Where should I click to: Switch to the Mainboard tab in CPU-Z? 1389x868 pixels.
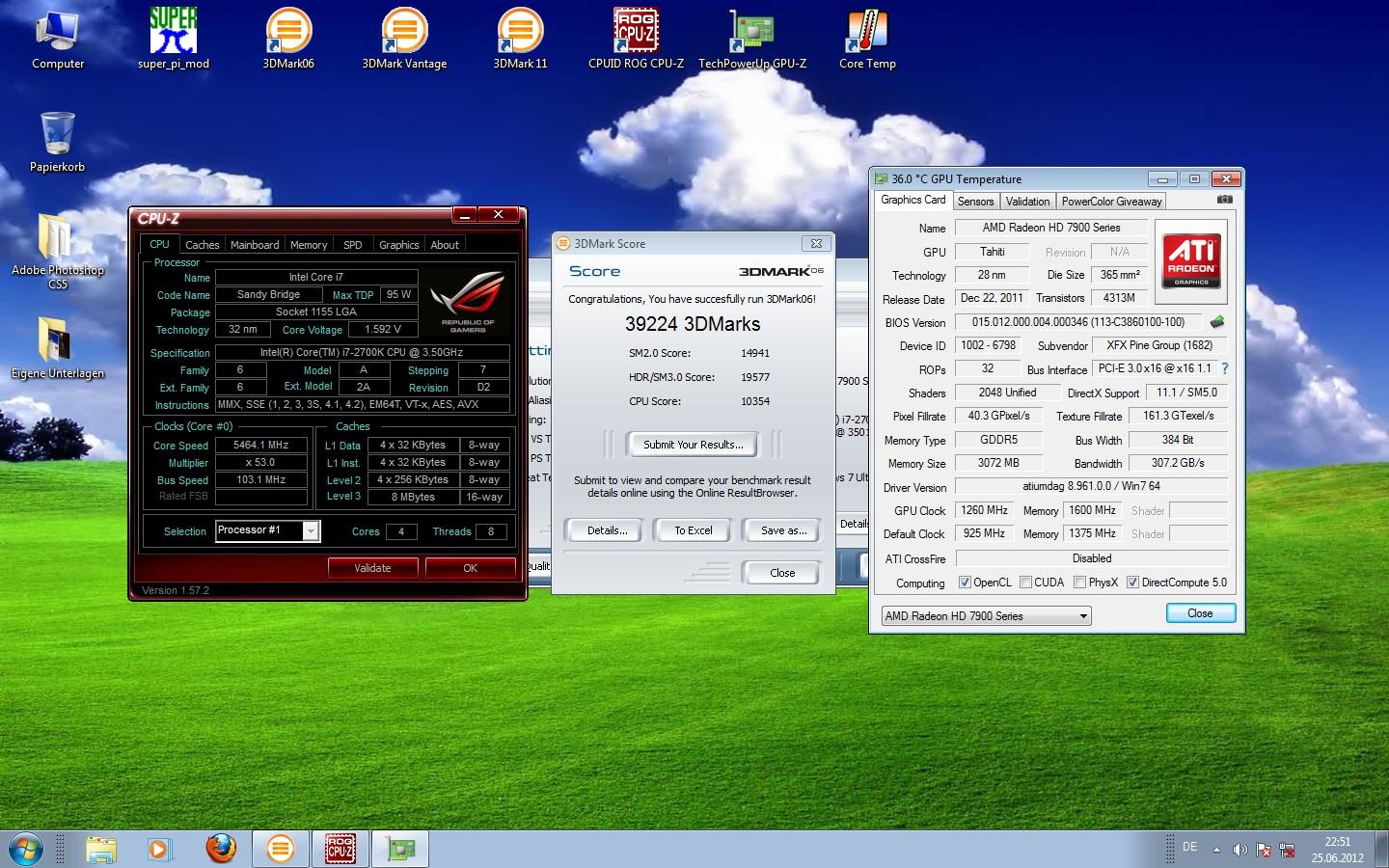point(255,245)
